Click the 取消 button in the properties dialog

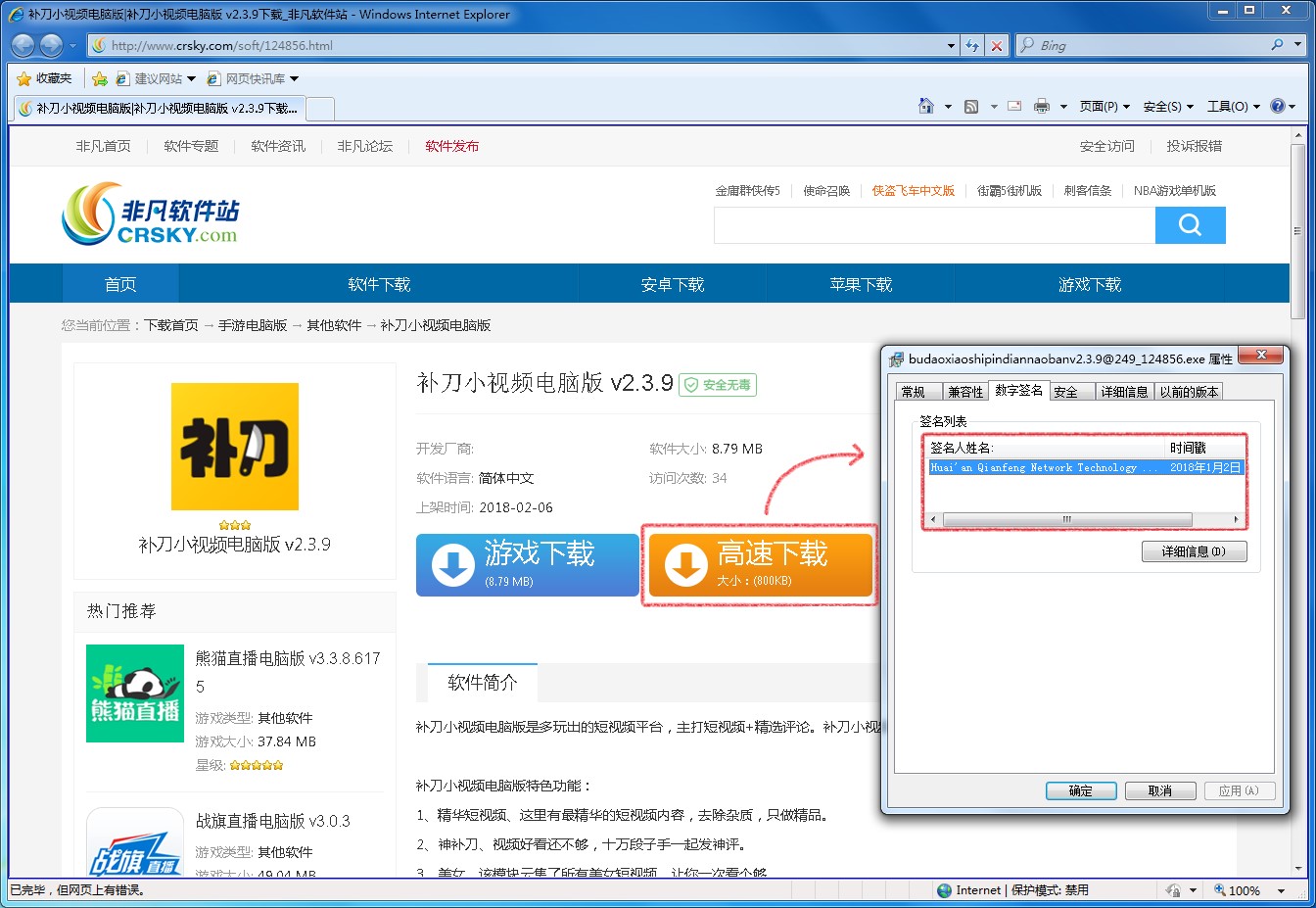click(1160, 790)
